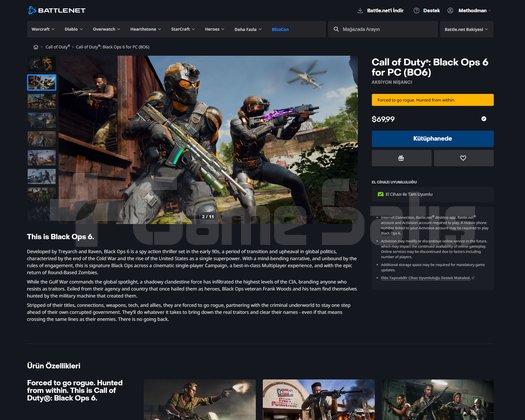Open the storefront gunman feature image
Viewport: 525px width, 420px height.
(319, 399)
